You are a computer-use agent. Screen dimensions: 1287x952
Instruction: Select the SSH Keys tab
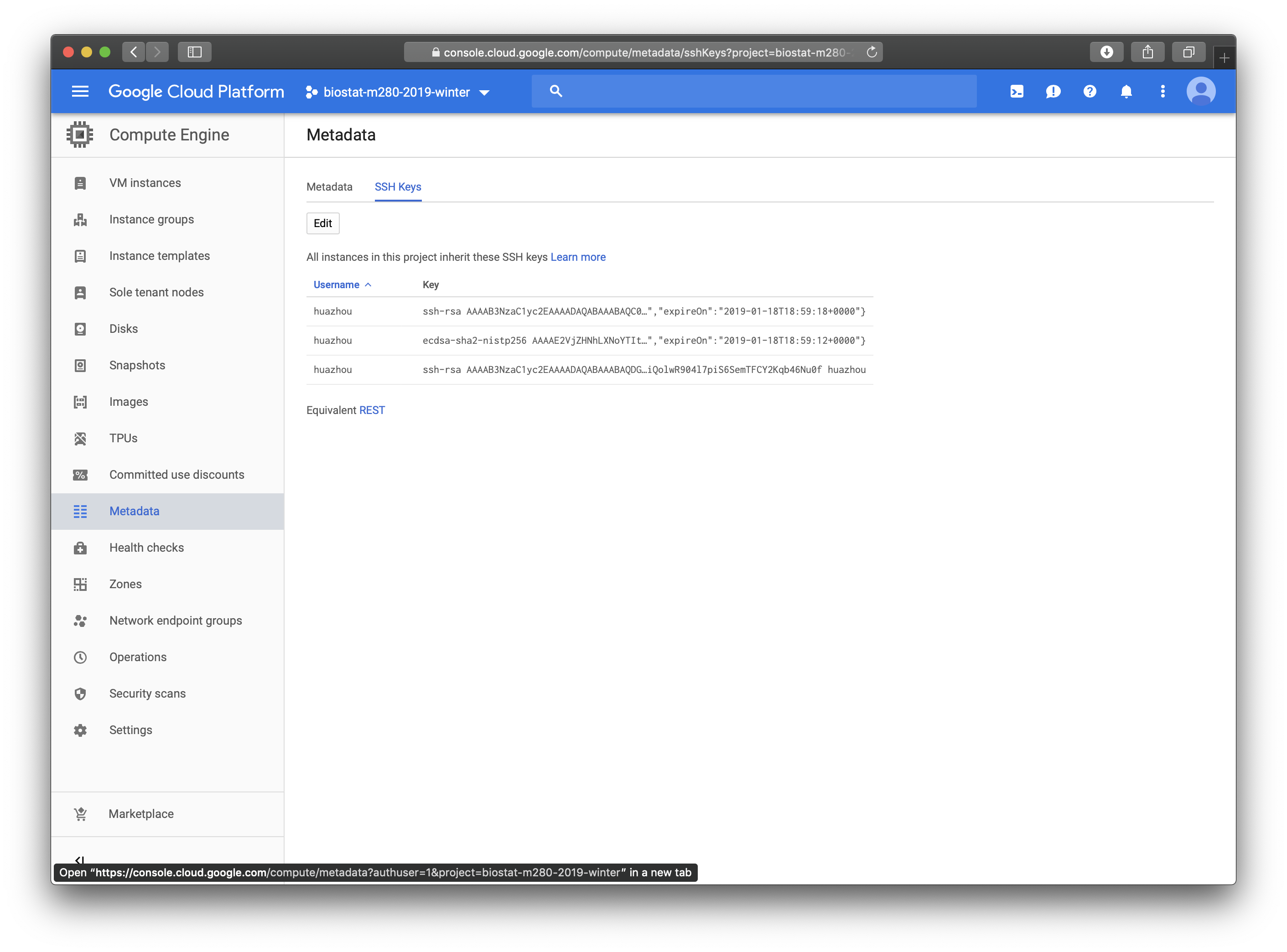[398, 187]
